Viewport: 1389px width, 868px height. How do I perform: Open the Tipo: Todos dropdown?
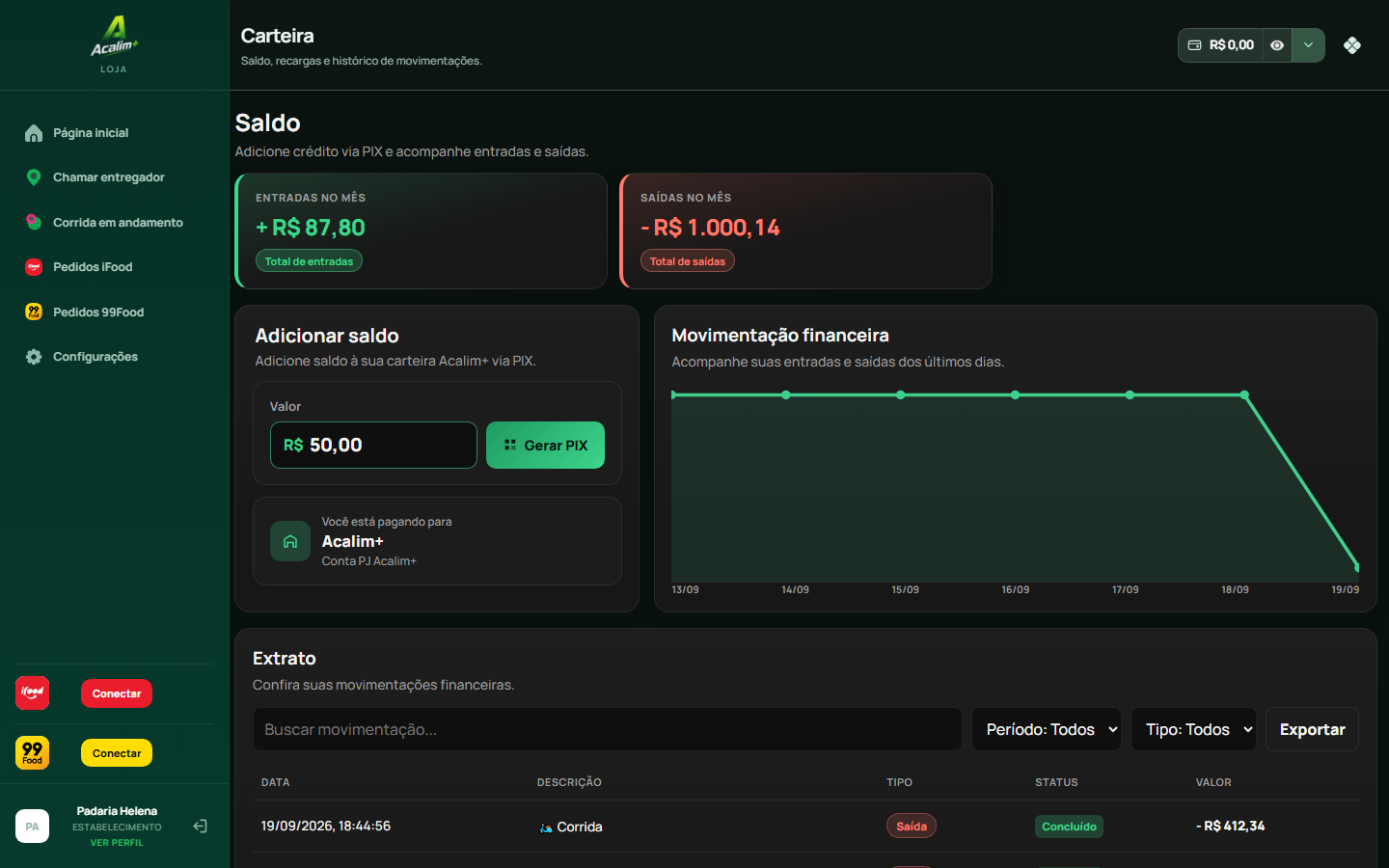click(x=1193, y=729)
